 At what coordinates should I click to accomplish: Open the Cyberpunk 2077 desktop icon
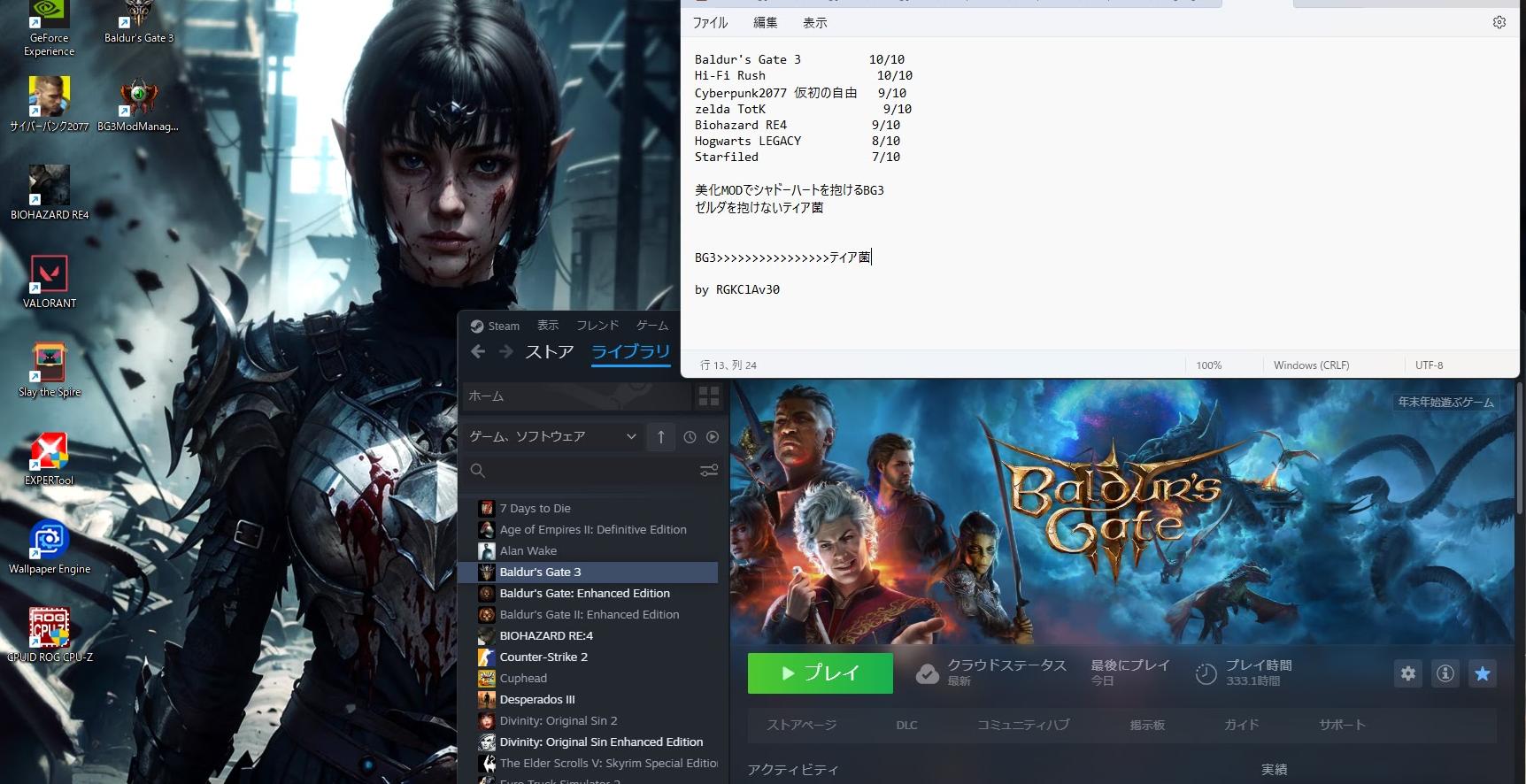point(49,104)
